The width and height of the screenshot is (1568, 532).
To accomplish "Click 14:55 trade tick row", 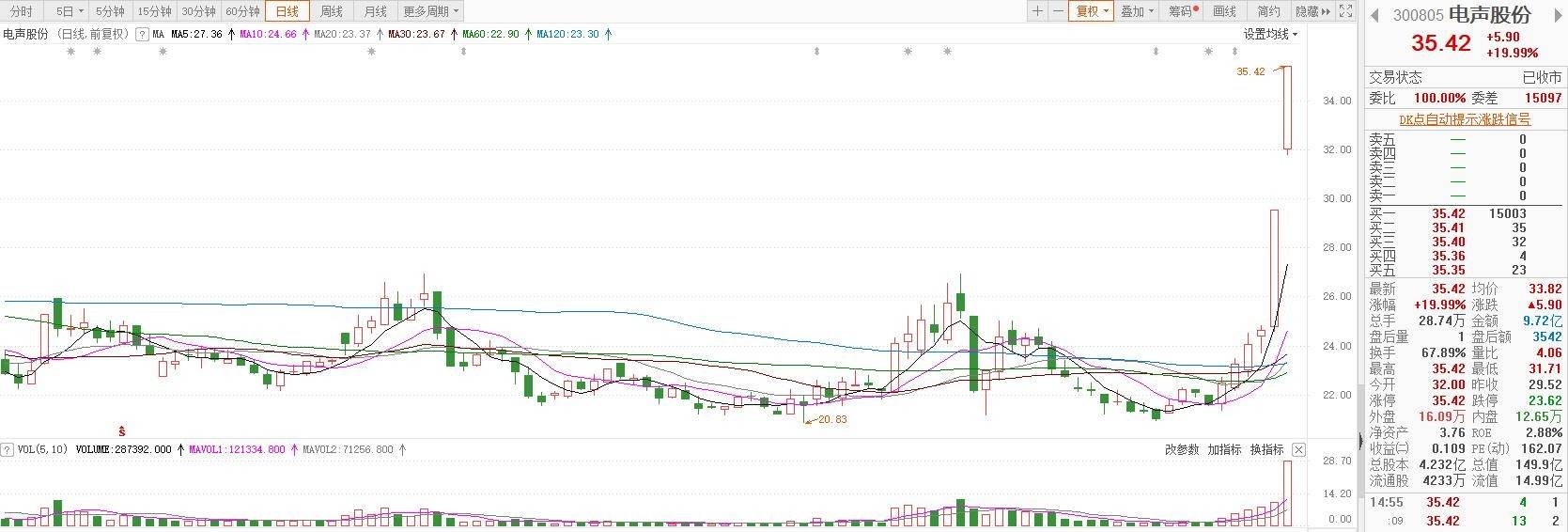I will click(x=1465, y=502).
